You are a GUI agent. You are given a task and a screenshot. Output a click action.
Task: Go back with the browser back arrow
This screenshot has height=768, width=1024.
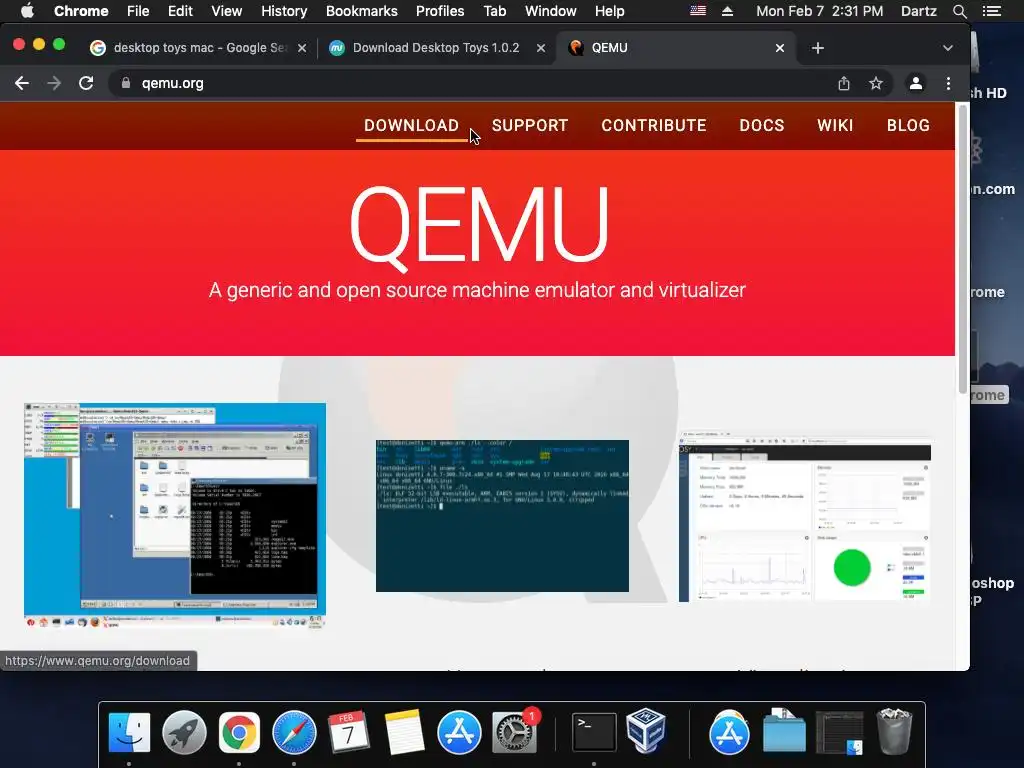[x=22, y=83]
